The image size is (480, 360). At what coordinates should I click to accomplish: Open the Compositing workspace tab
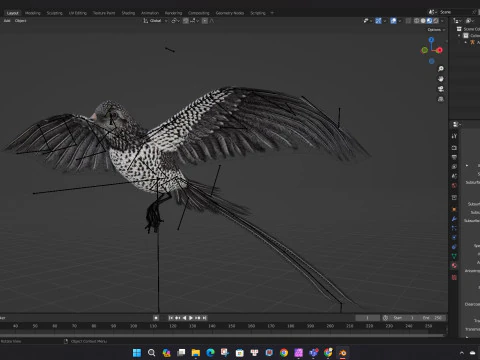coord(199,13)
